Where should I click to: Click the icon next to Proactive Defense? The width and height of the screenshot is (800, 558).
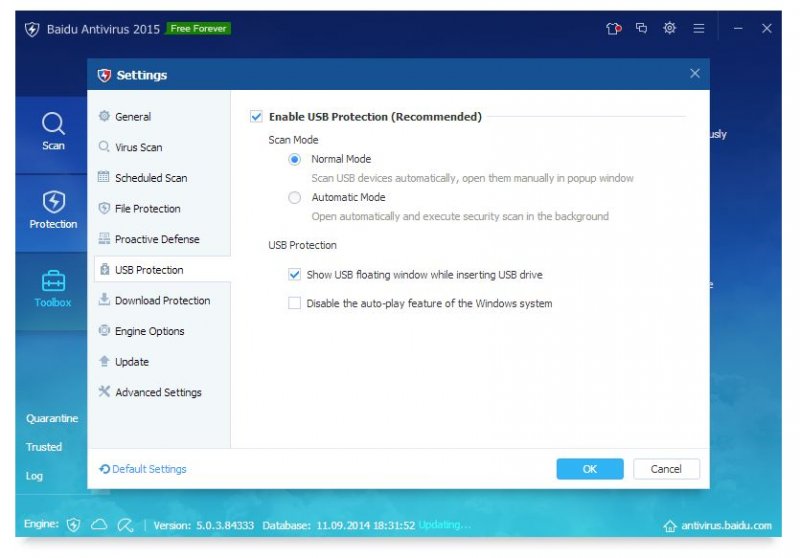pyautogui.click(x=104, y=238)
